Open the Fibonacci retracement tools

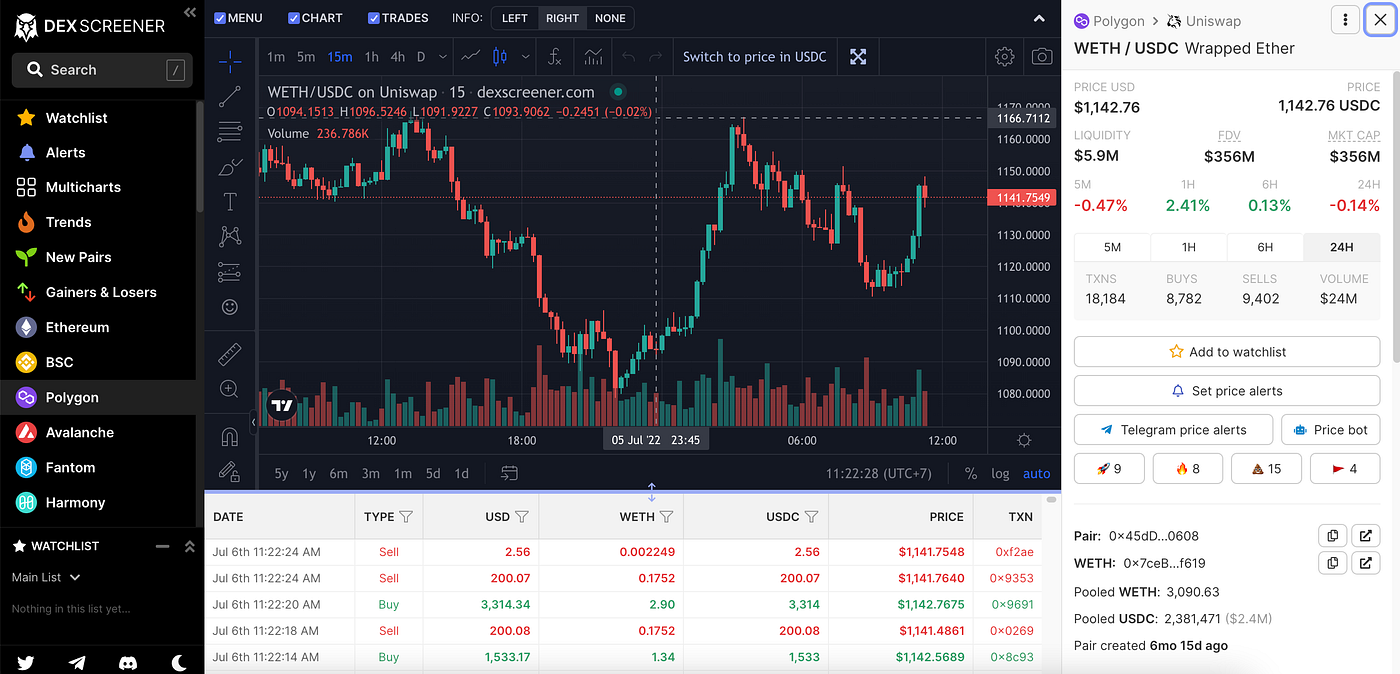pyautogui.click(x=230, y=131)
